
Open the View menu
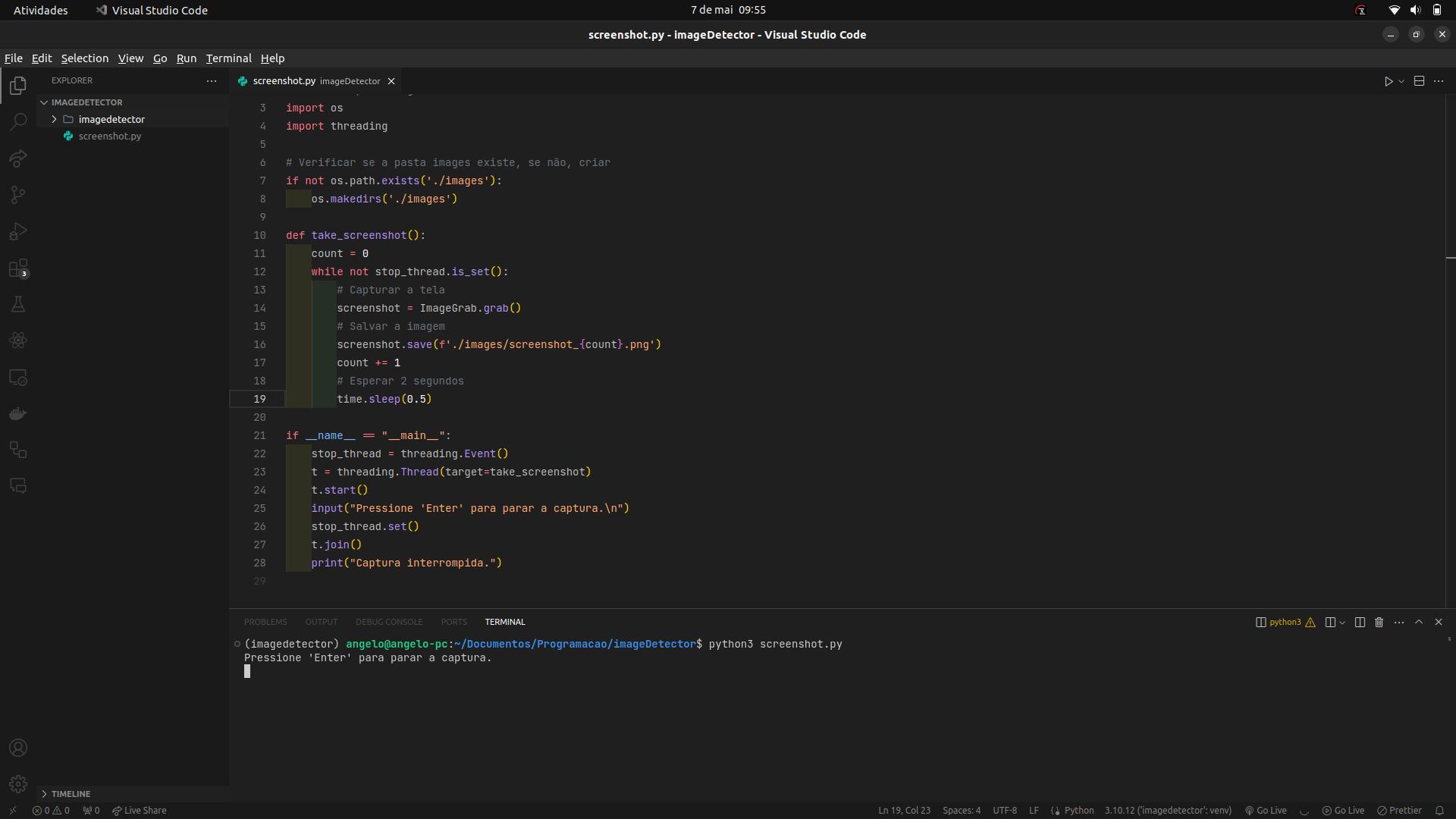[130, 58]
